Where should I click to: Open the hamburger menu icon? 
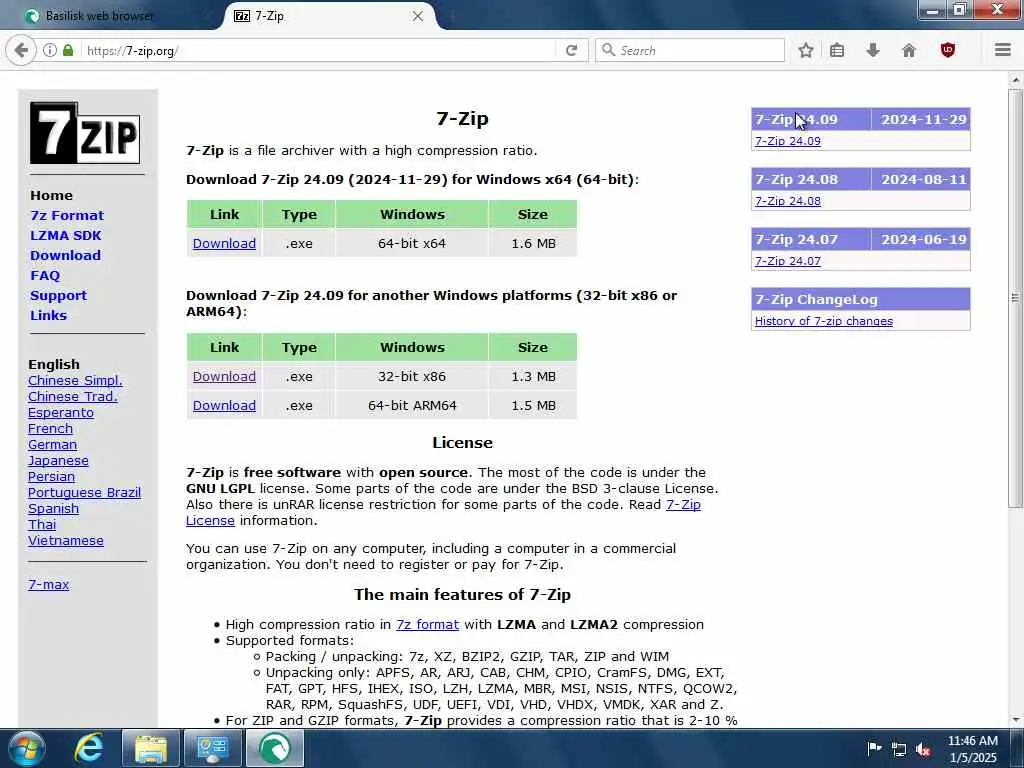pos(1003,50)
